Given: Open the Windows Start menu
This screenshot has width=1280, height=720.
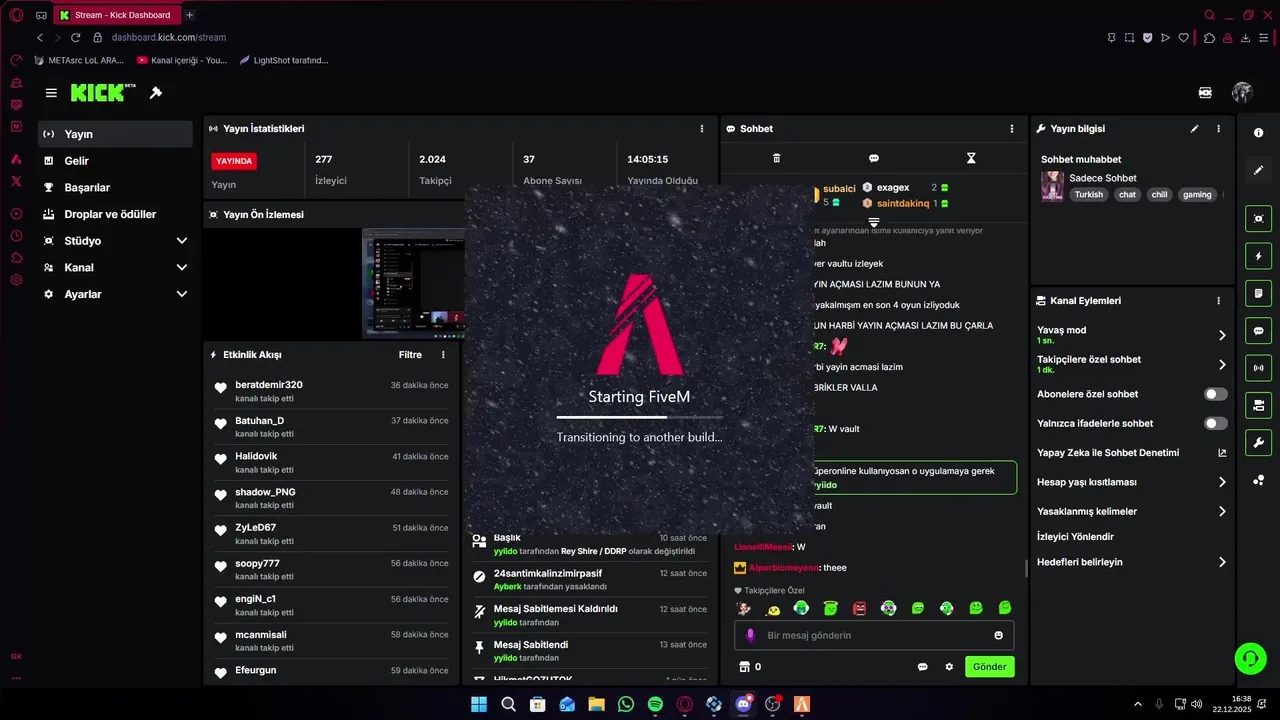Looking at the screenshot, I should tap(479, 704).
